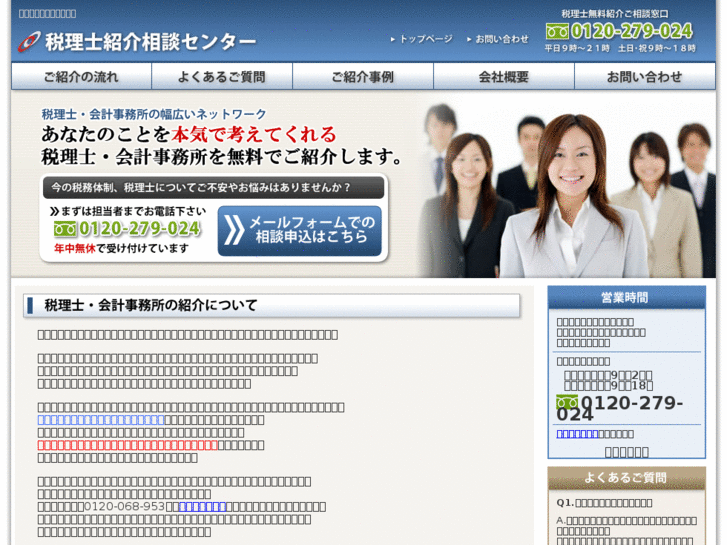Click the 税理士・会計事務所の紹介について section heading
The image size is (727, 545).
[x=272, y=305]
